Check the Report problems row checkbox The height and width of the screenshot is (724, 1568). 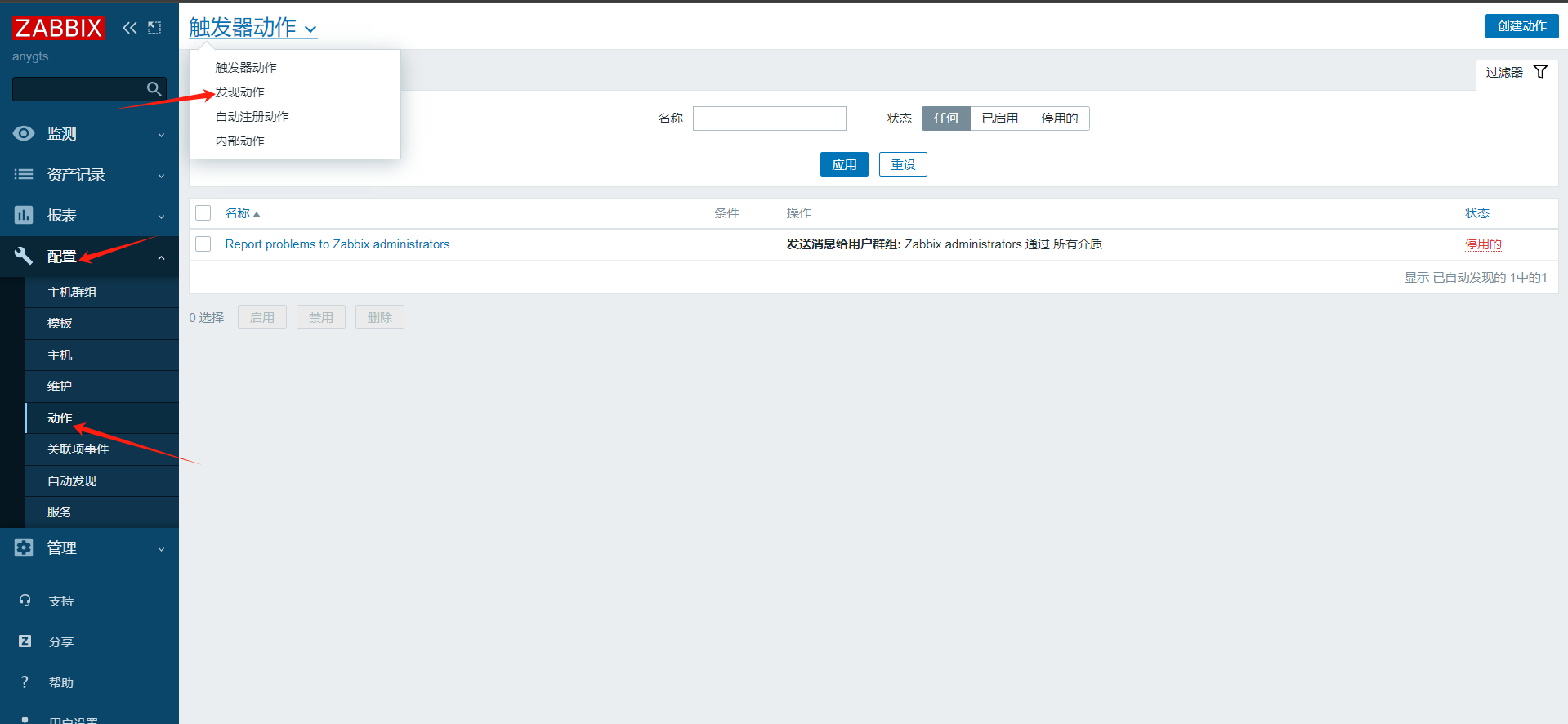[x=203, y=244]
